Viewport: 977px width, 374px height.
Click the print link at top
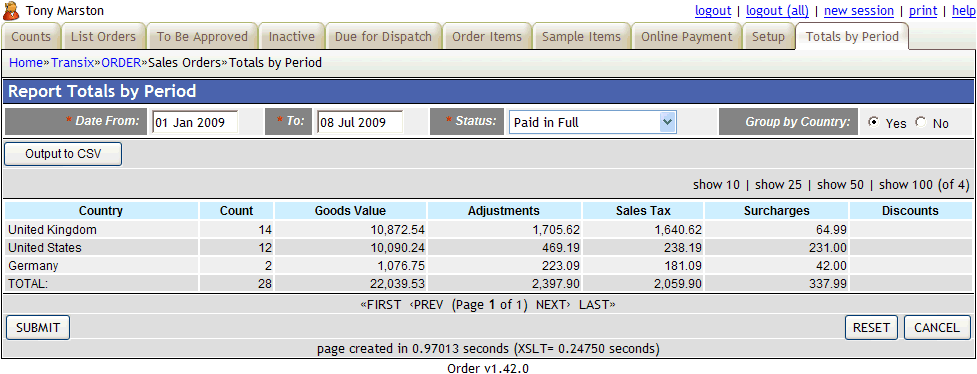coord(923,11)
